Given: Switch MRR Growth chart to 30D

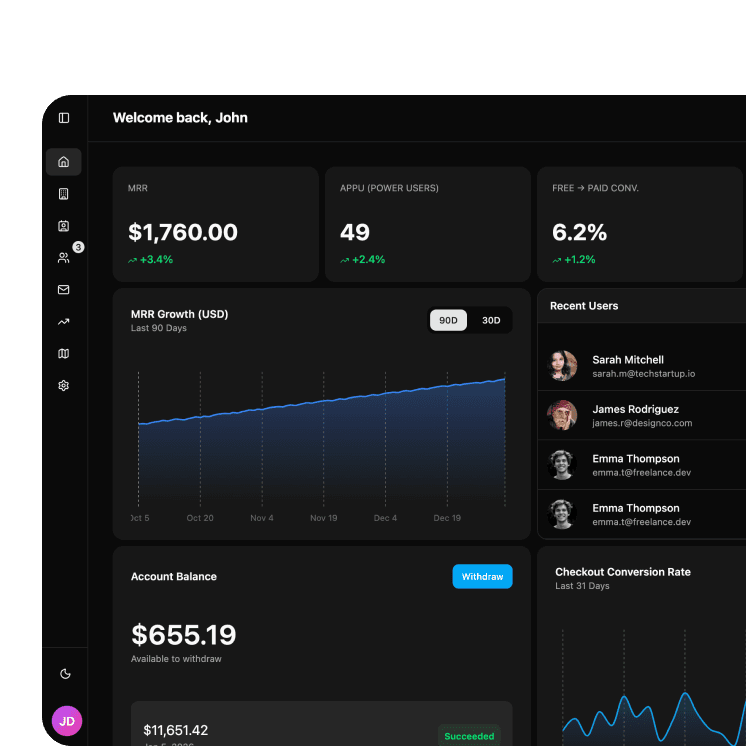Looking at the screenshot, I should click(x=491, y=320).
